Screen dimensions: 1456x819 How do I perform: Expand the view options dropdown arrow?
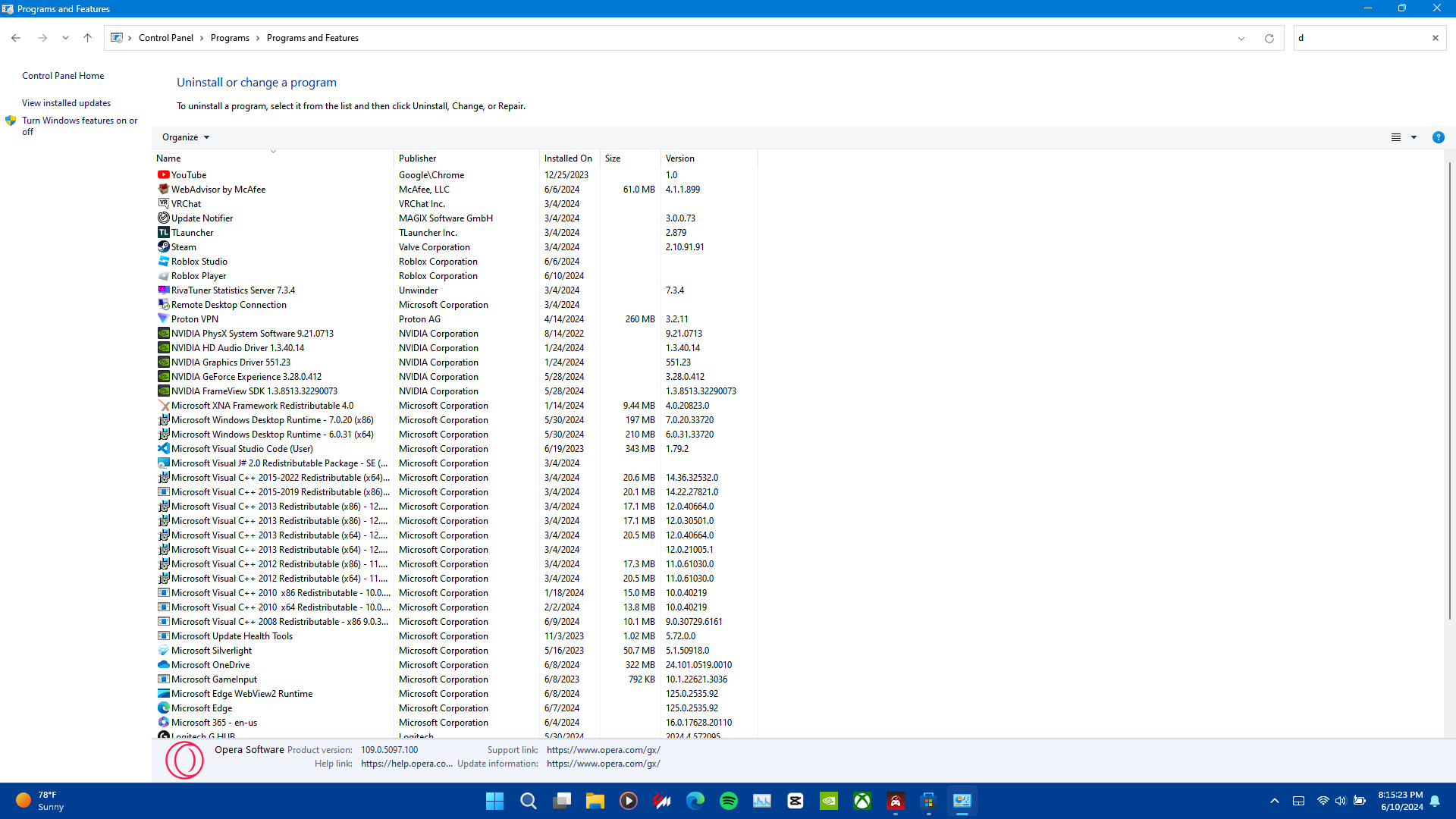click(1414, 137)
